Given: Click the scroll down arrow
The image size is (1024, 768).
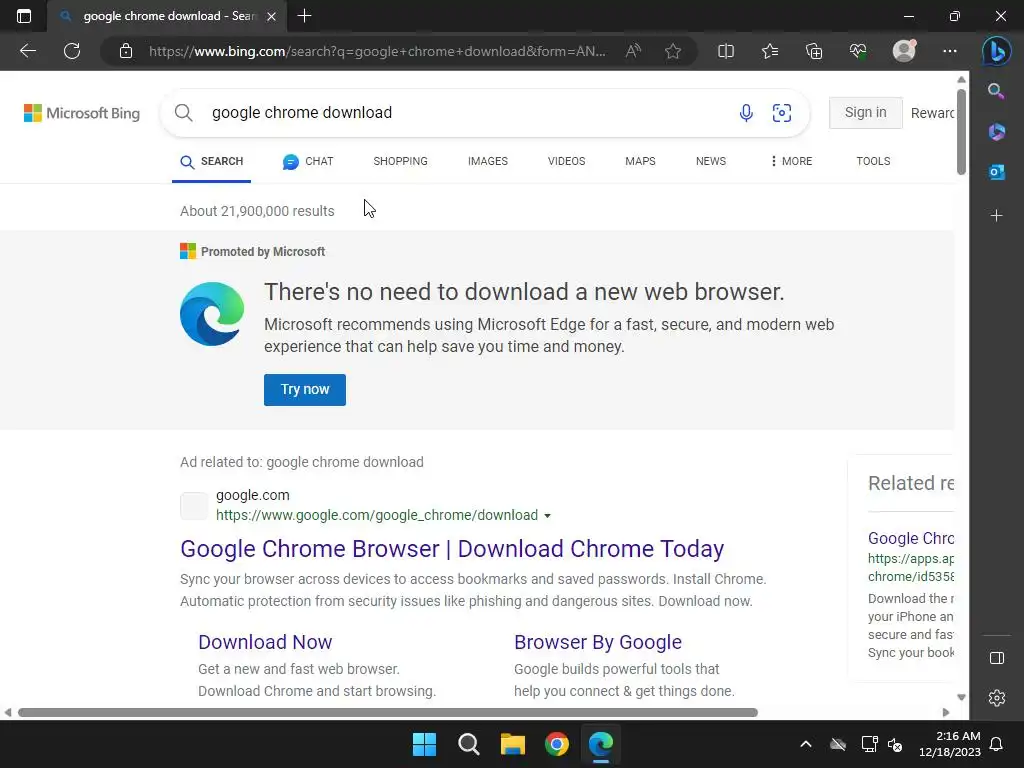Looking at the screenshot, I should pos(961,697).
